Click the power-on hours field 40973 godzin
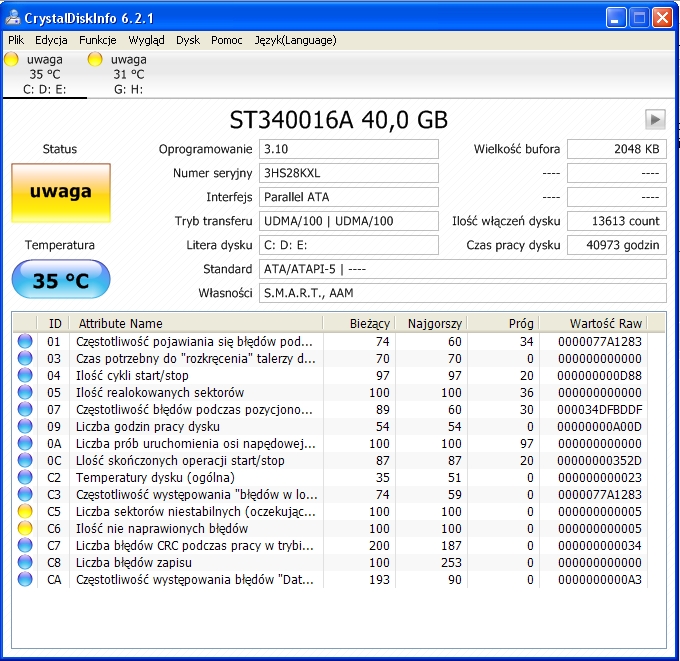Viewport: 680px width, 661px height. pyautogui.click(x=617, y=245)
